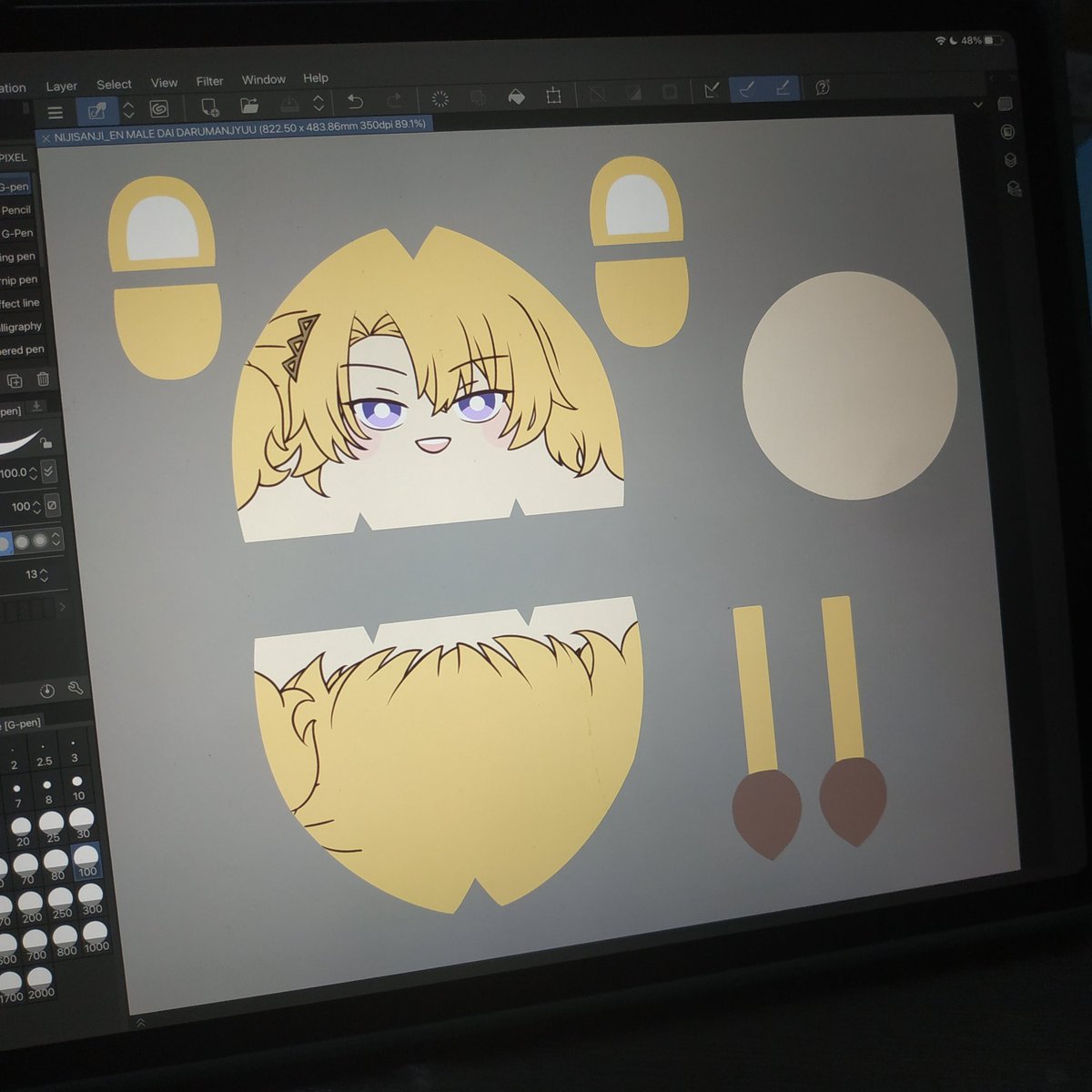Select the Calligraphy sub tool
This screenshot has width=1092, height=1092.
(x=21, y=327)
